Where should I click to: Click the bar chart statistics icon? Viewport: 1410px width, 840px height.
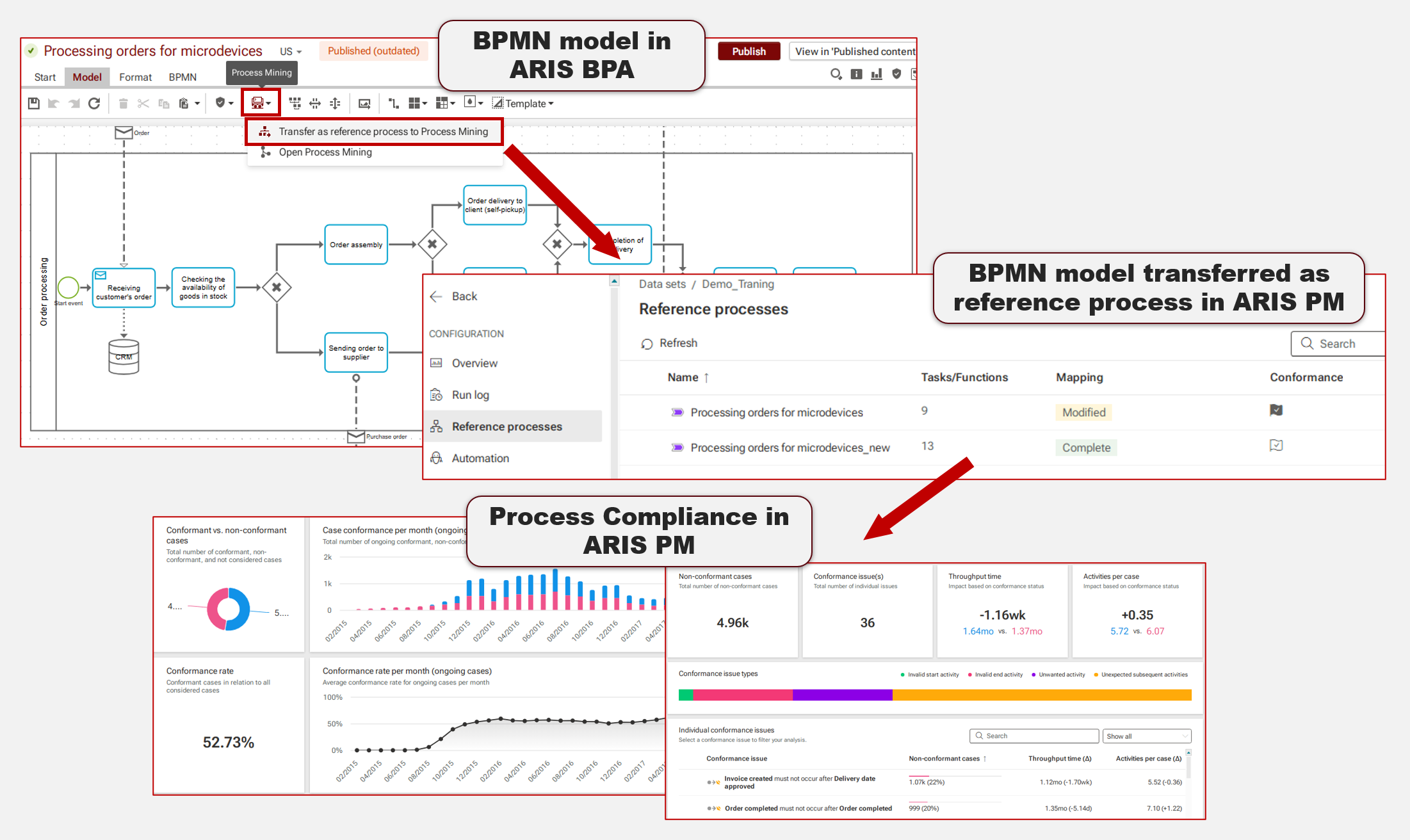coord(877,74)
